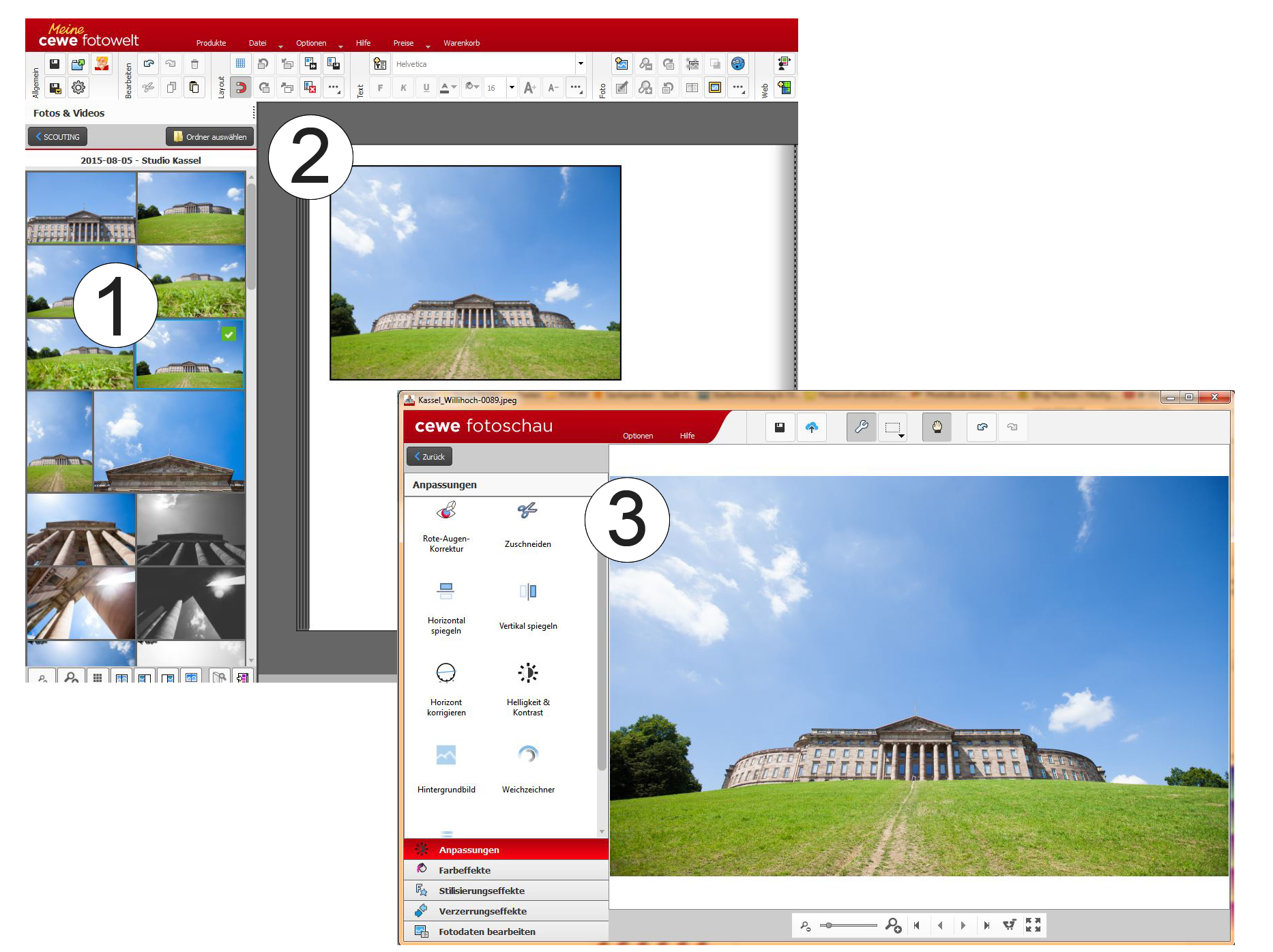
Task: Click the add photo icon in Foto group
Action: pos(621,64)
